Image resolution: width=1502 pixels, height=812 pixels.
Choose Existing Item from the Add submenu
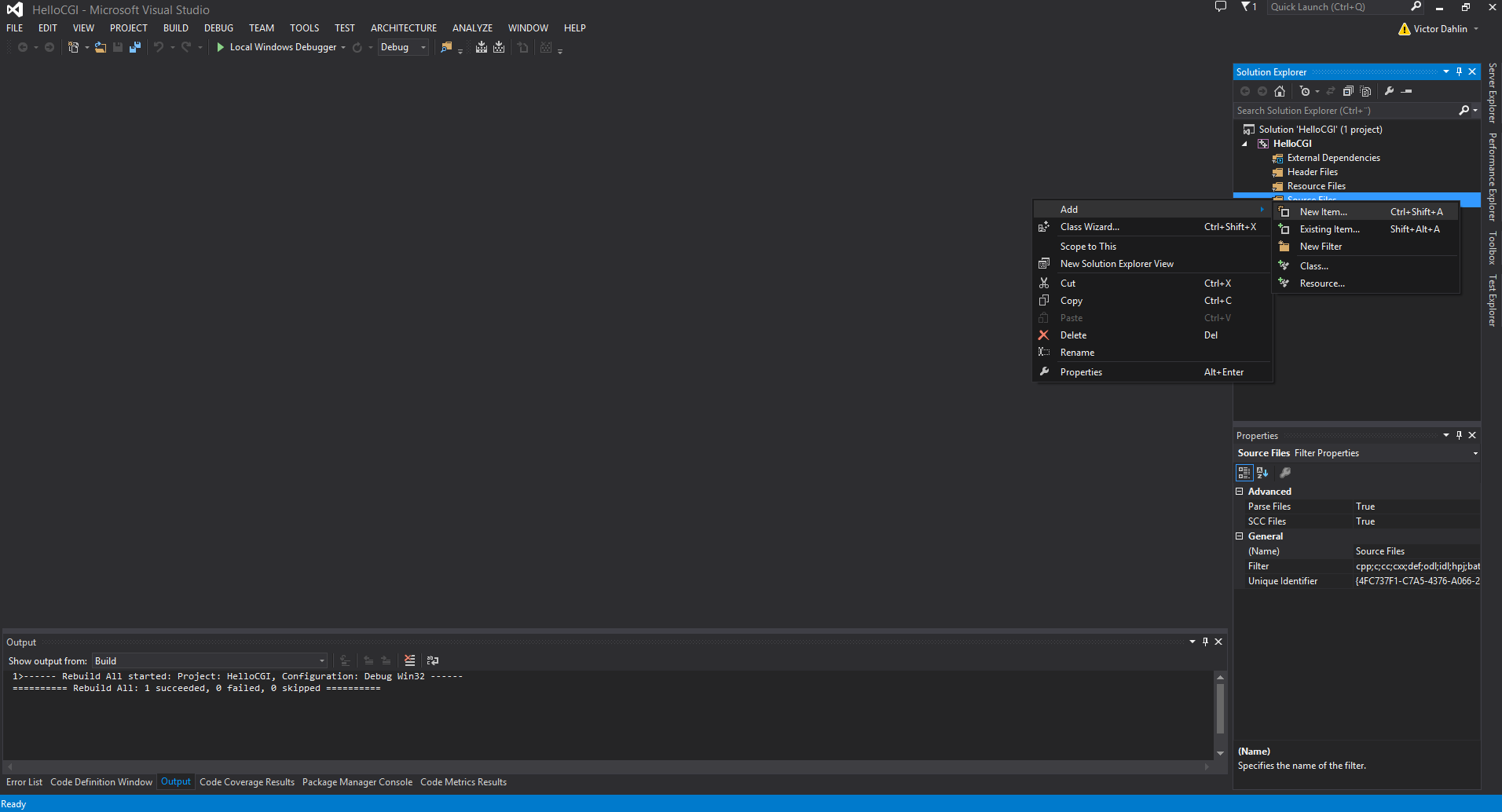[x=1365, y=229]
